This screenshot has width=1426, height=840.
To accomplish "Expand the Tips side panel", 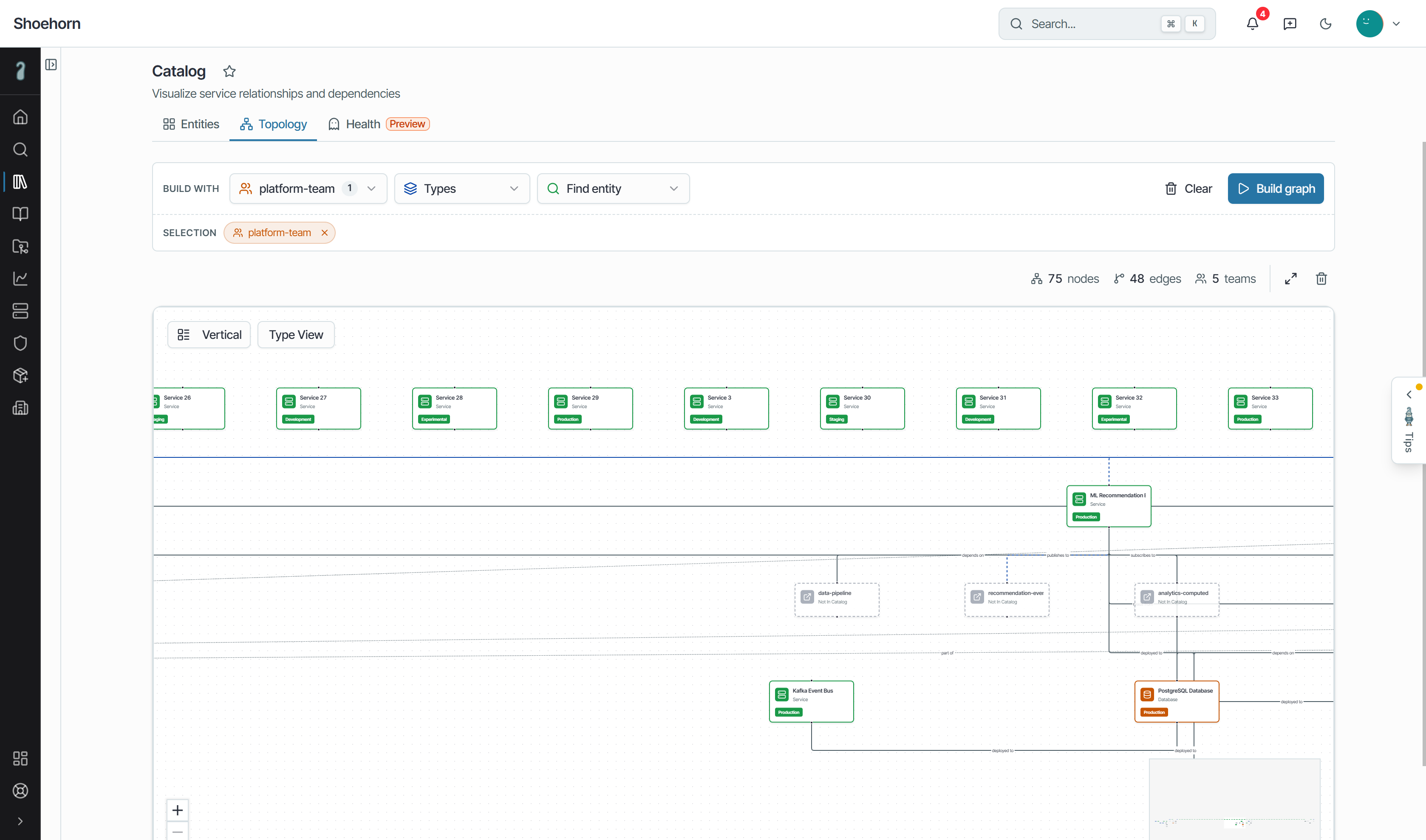I will click(1409, 420).
